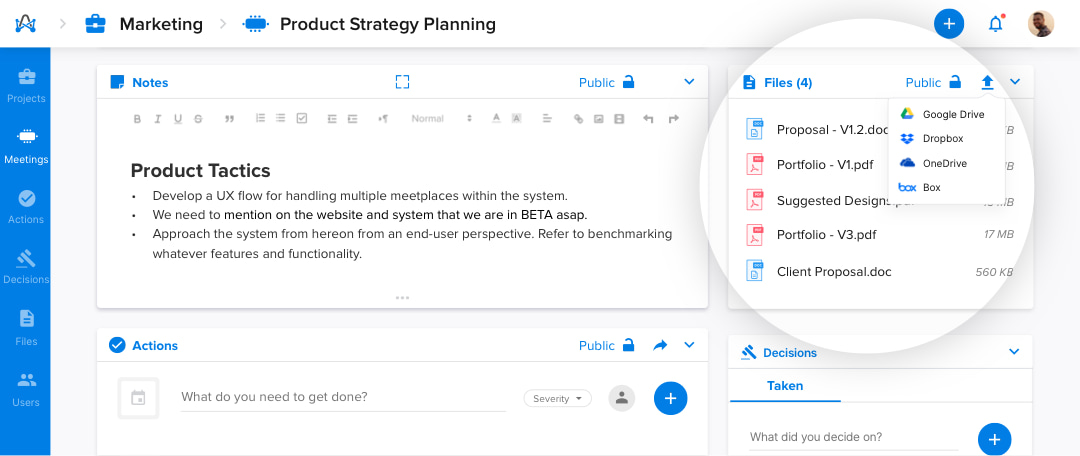Share actions using the arrow icon
Viewport: 1080px width, 456px height.
tap(660, 345)
